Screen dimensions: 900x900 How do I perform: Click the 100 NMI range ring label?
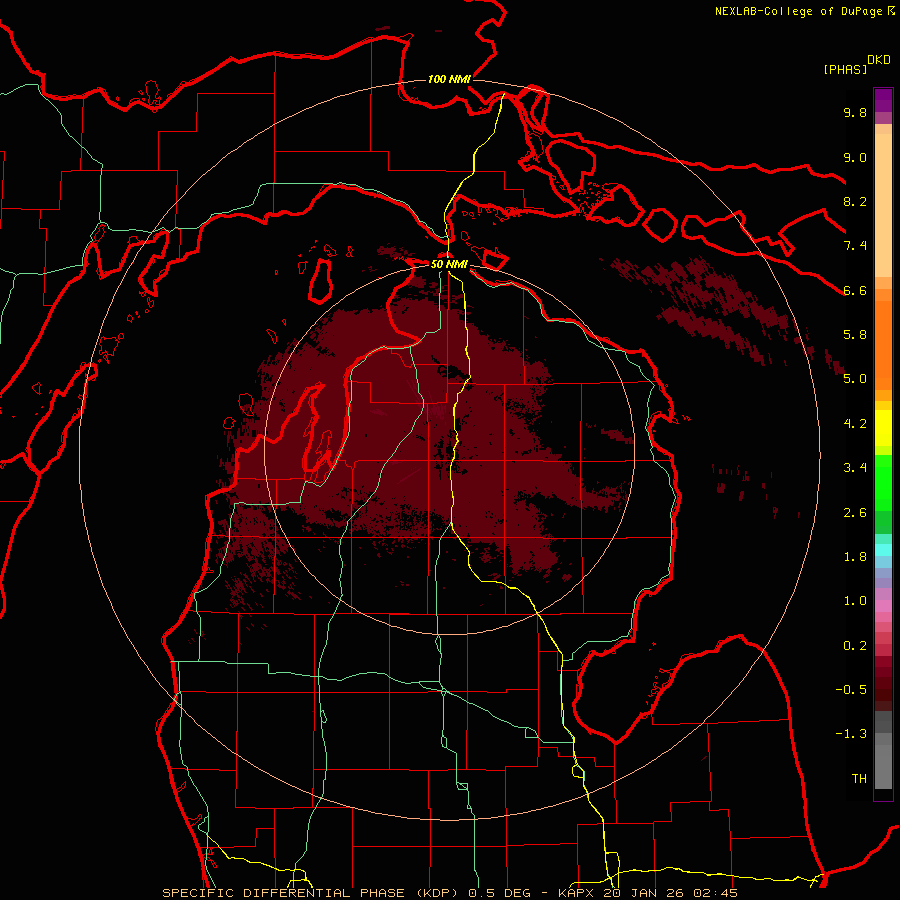449,79
